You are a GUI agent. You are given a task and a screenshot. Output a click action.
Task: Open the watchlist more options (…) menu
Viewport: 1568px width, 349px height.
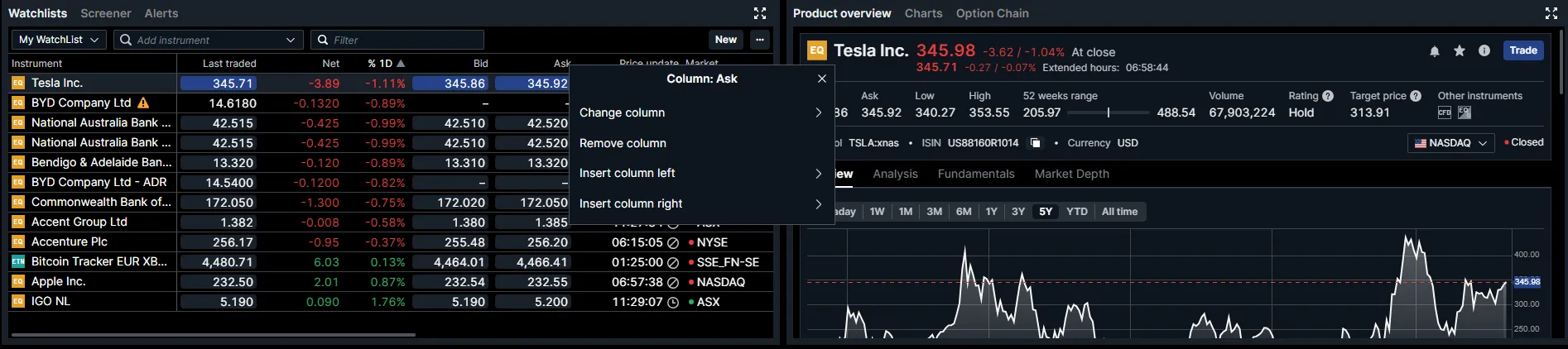(760, 40)
